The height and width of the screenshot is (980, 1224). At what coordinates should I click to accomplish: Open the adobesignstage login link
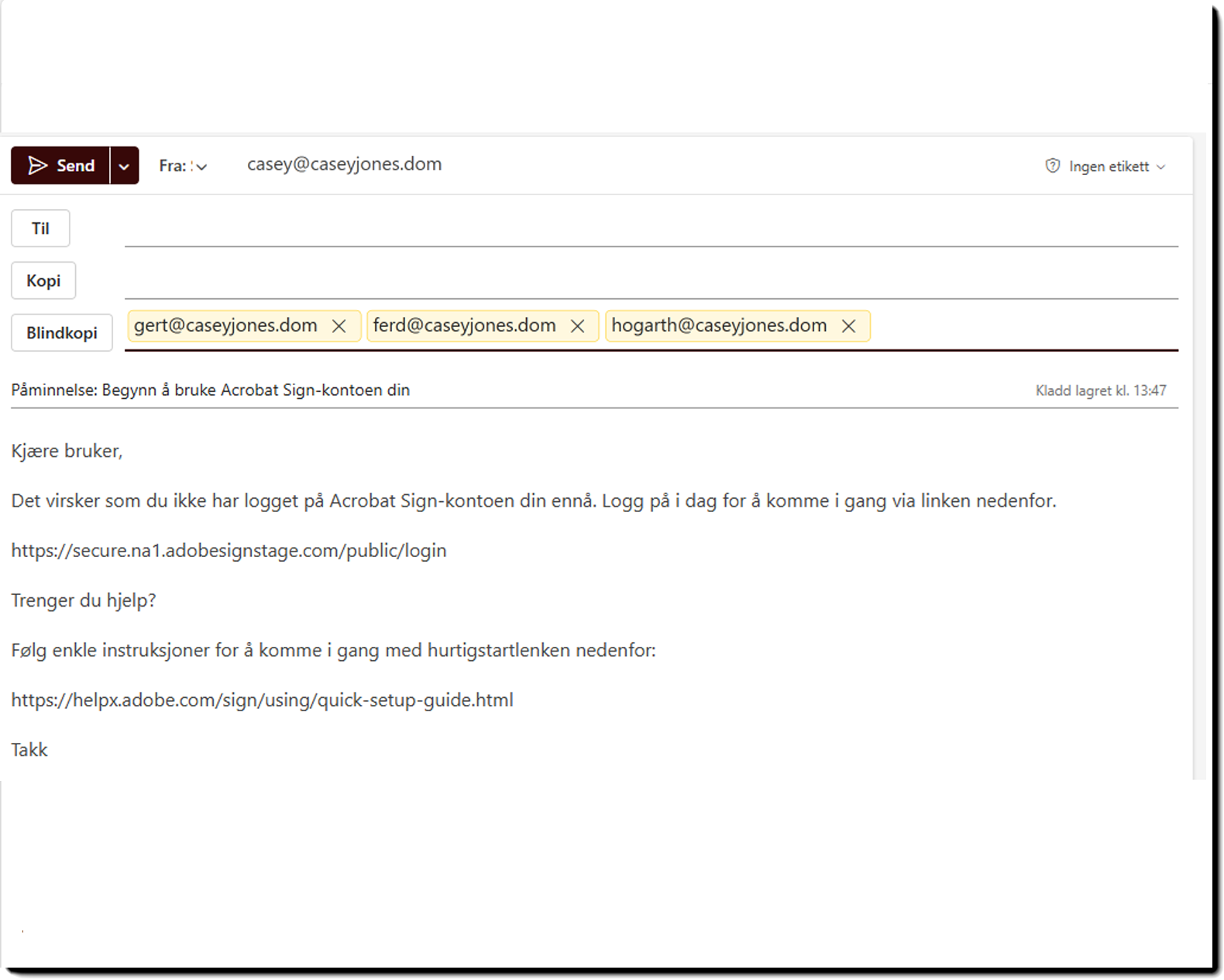[x=229, y=550]
